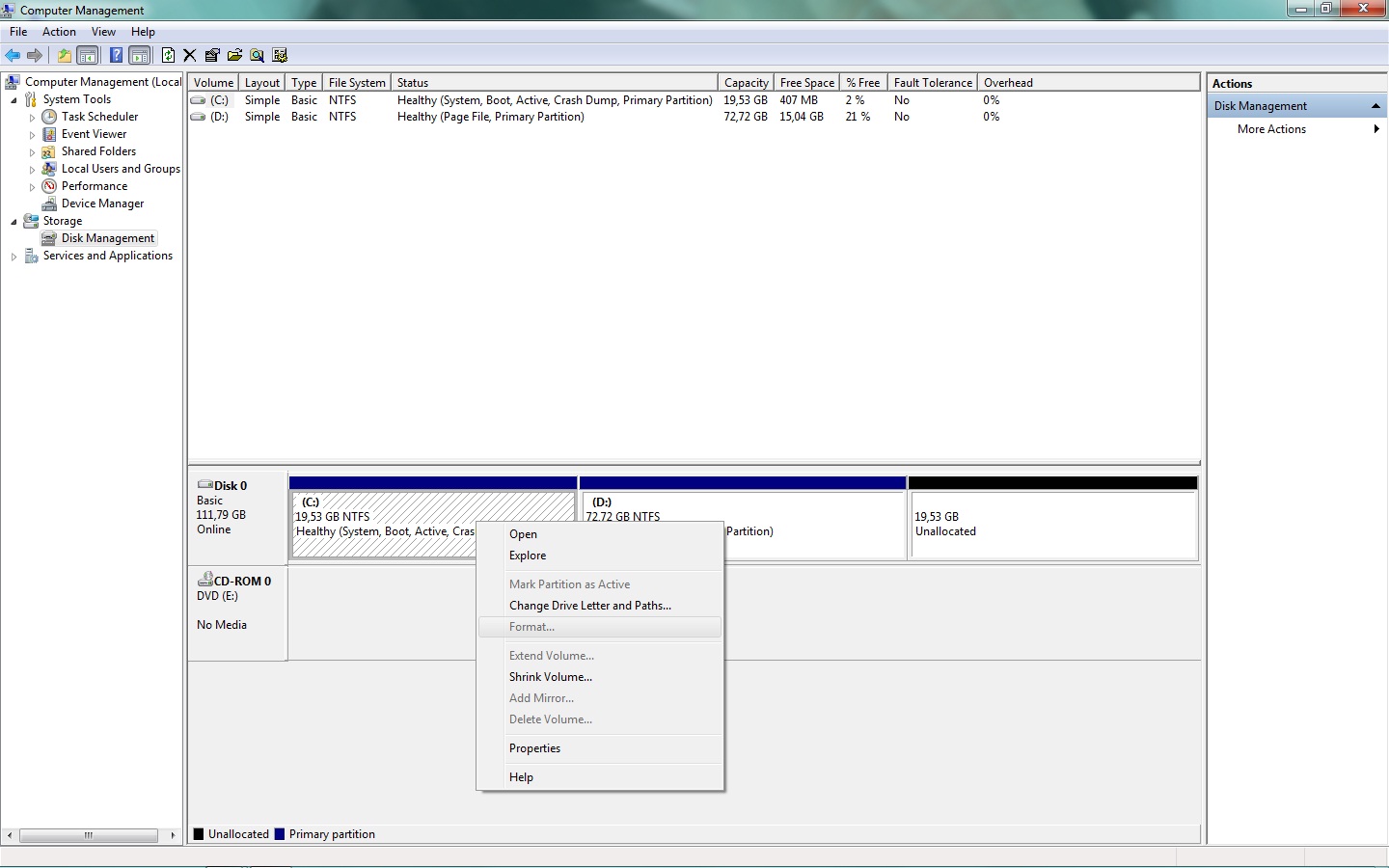Open the Action menu

click(59, 32)
